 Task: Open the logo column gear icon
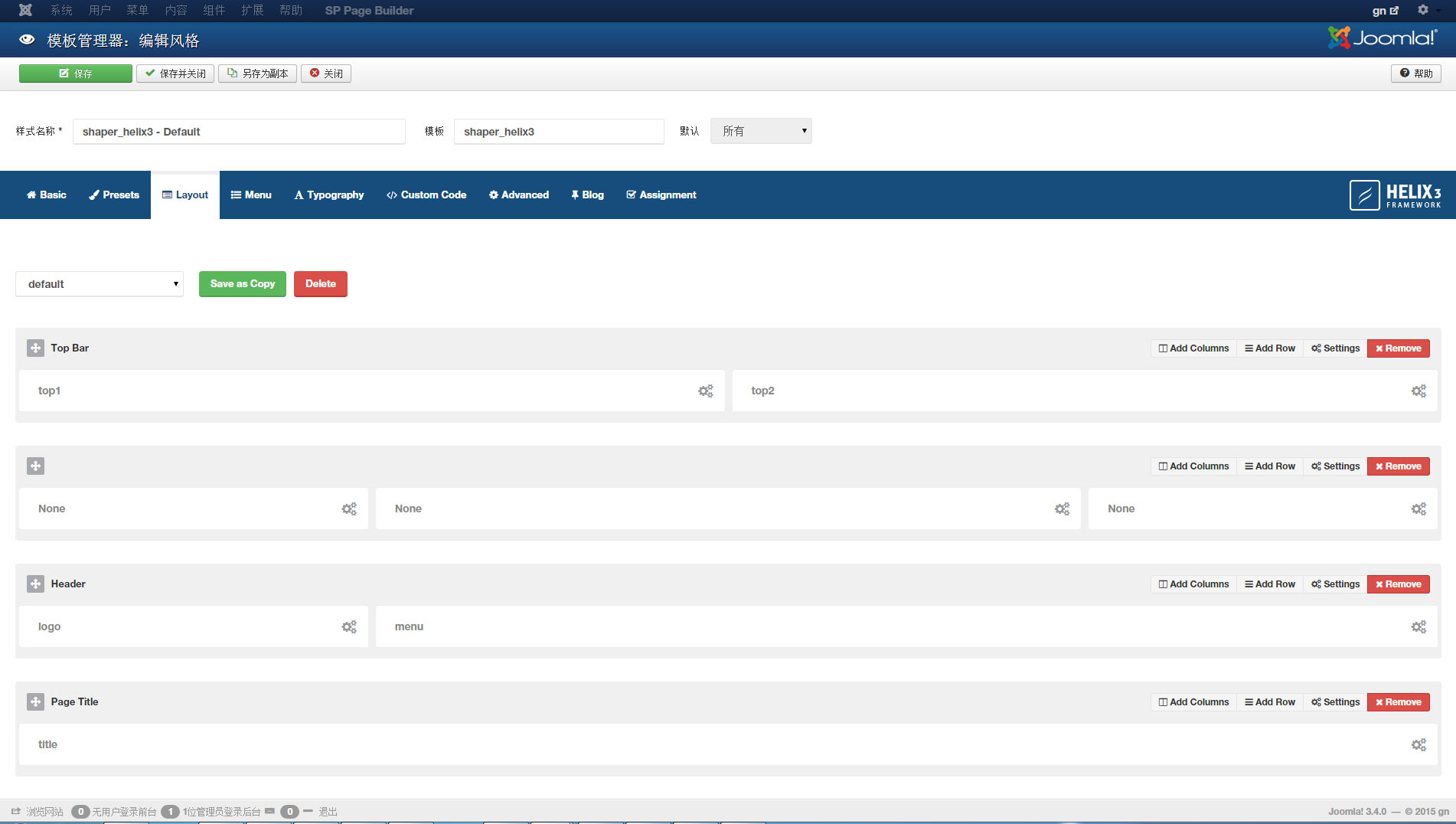pyautogui.click(x=349, y=626)
